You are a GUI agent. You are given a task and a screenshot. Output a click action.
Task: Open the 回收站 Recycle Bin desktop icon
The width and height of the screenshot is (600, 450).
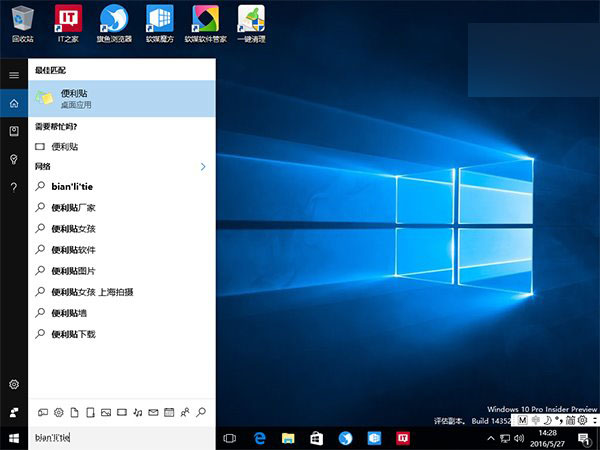point(23,24)
